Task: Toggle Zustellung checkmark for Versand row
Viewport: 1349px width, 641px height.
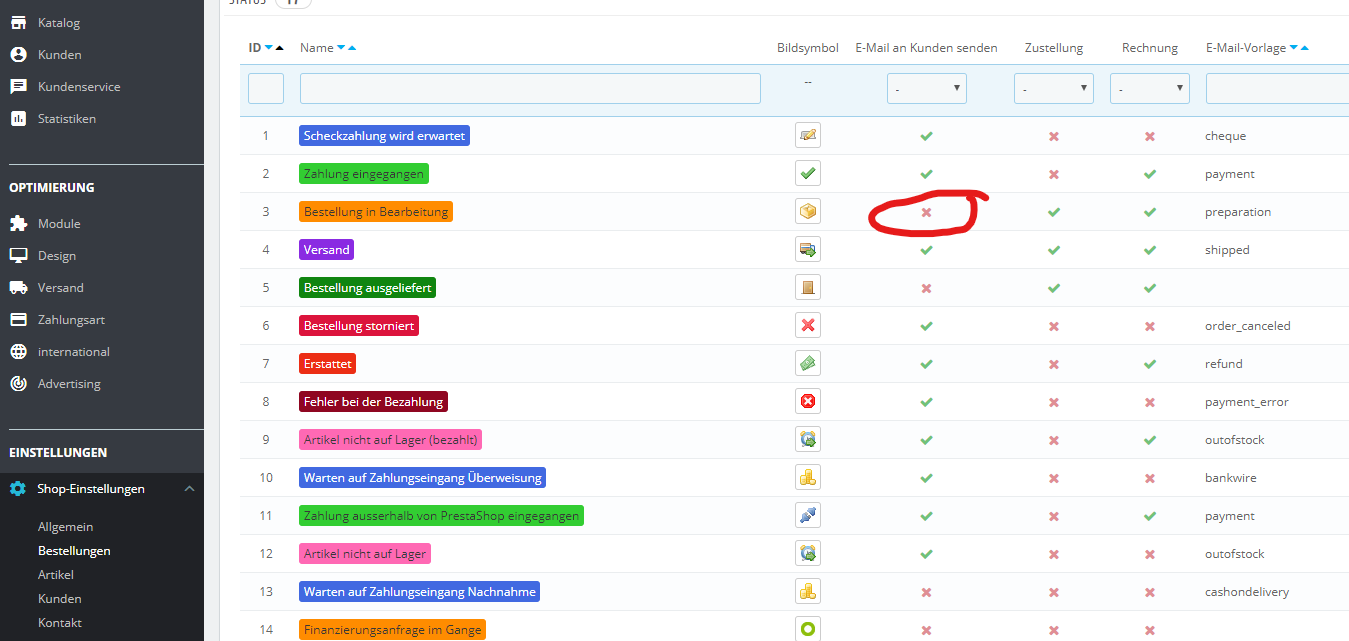Action: click(x=1053, y=250)
